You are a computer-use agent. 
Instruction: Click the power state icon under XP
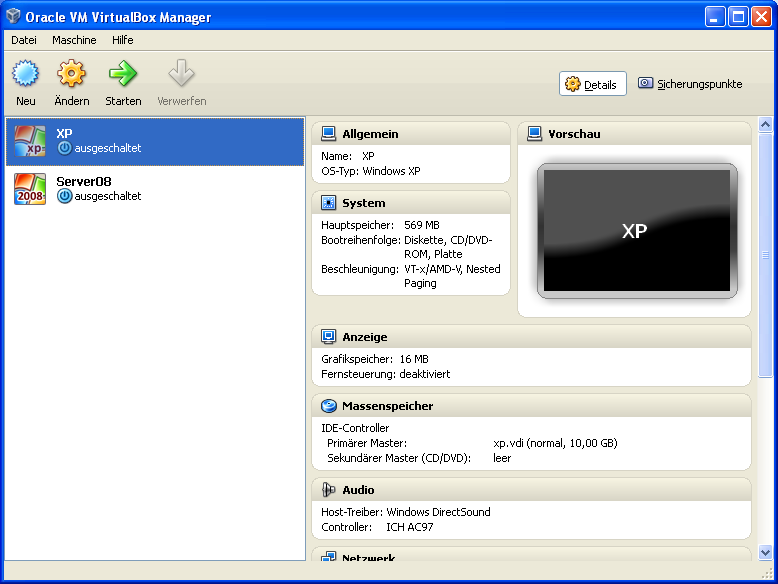click(x=64, y=148)
